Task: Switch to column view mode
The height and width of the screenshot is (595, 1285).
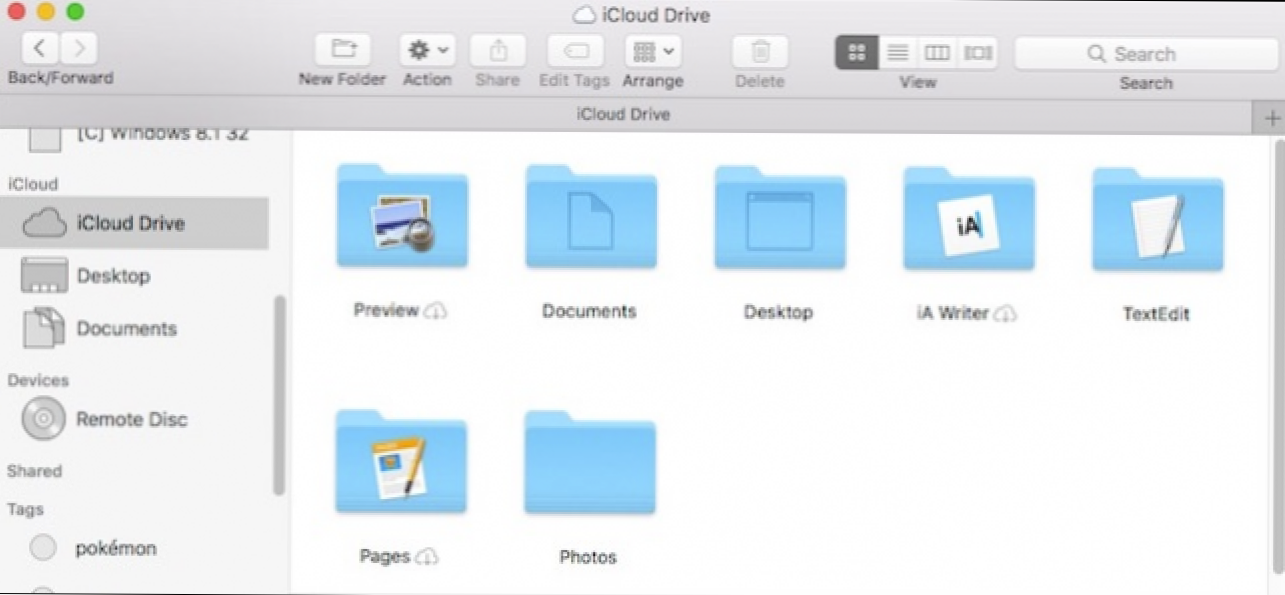Action: [x=937, y=52]
